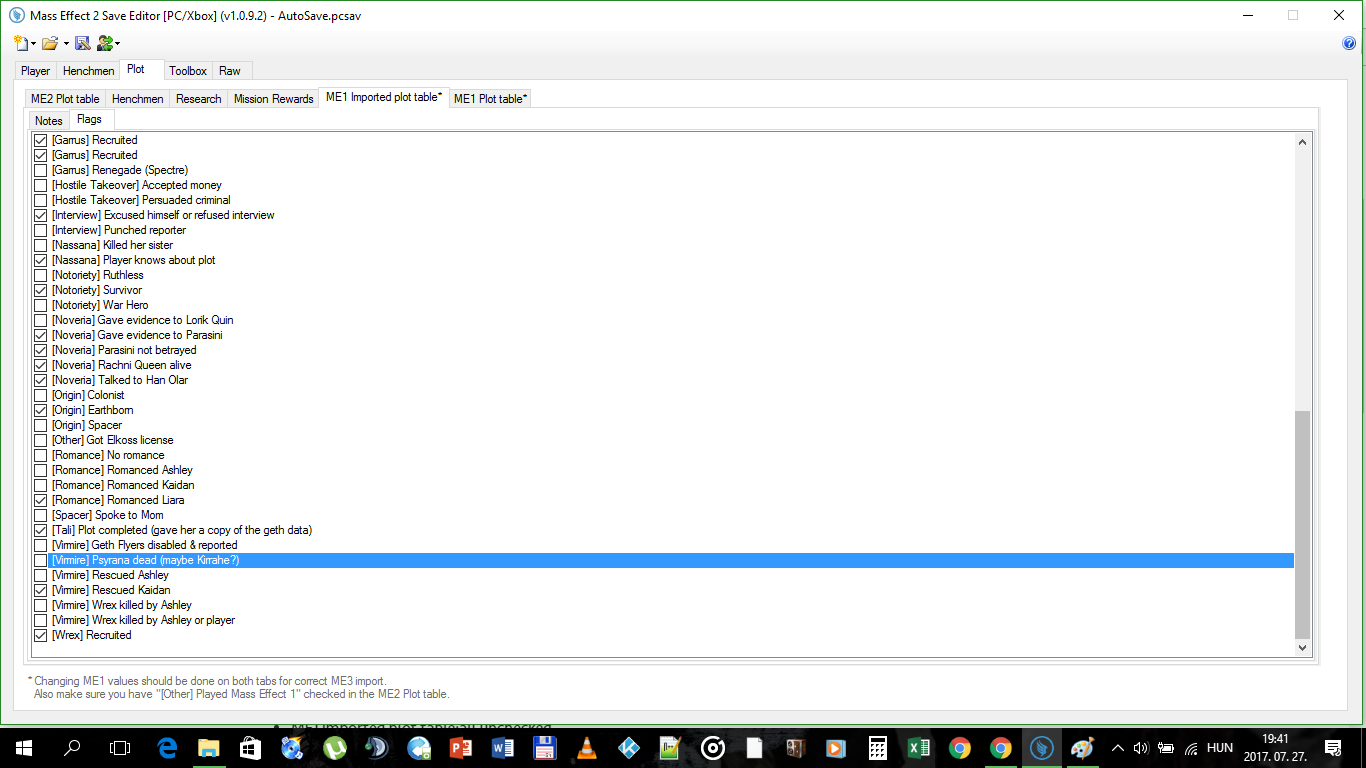
Task: Open Task View from the taskbar
Action: point(120,748)
